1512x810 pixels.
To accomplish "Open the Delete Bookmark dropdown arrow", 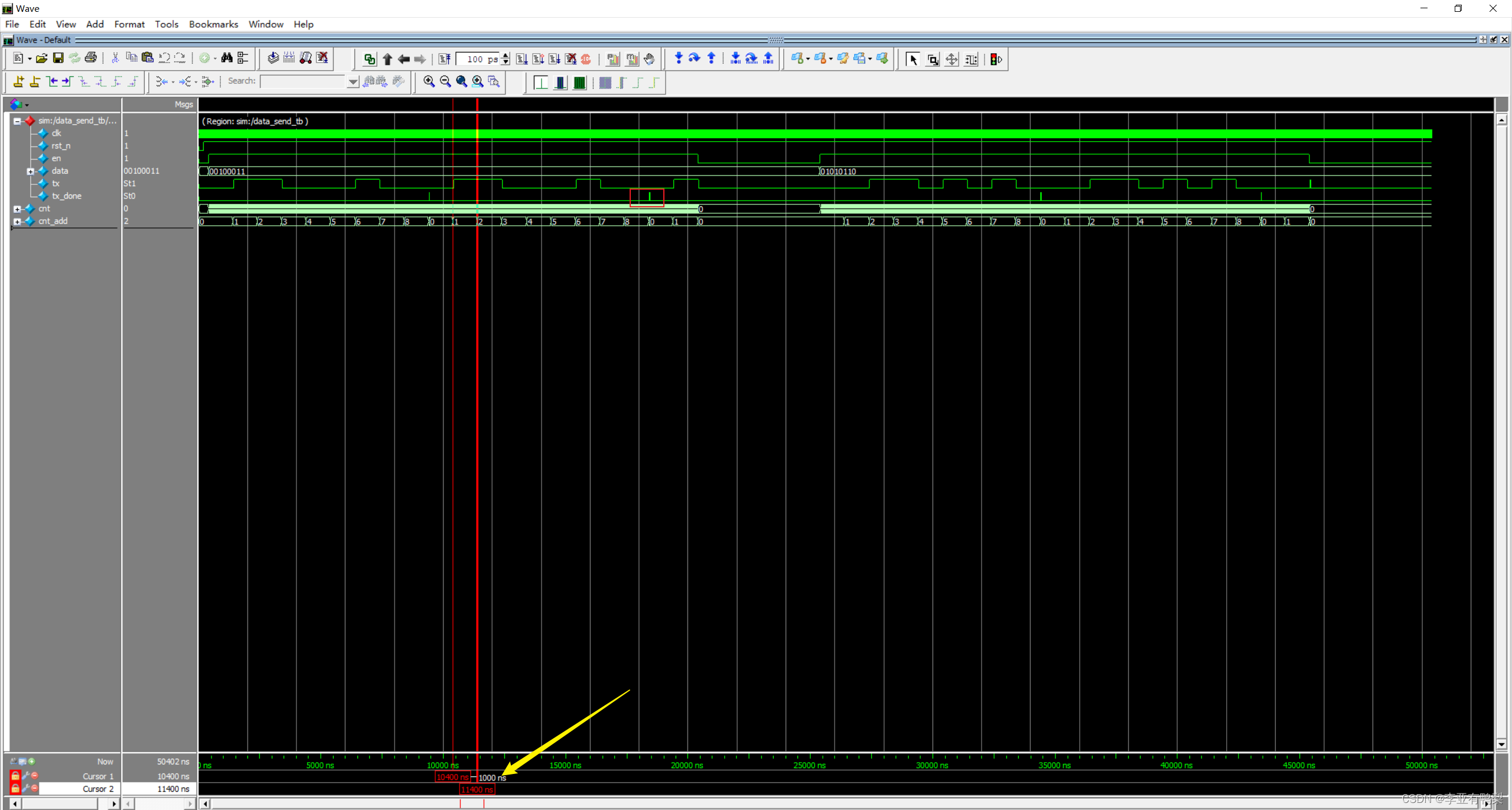I will pos(830,59).
